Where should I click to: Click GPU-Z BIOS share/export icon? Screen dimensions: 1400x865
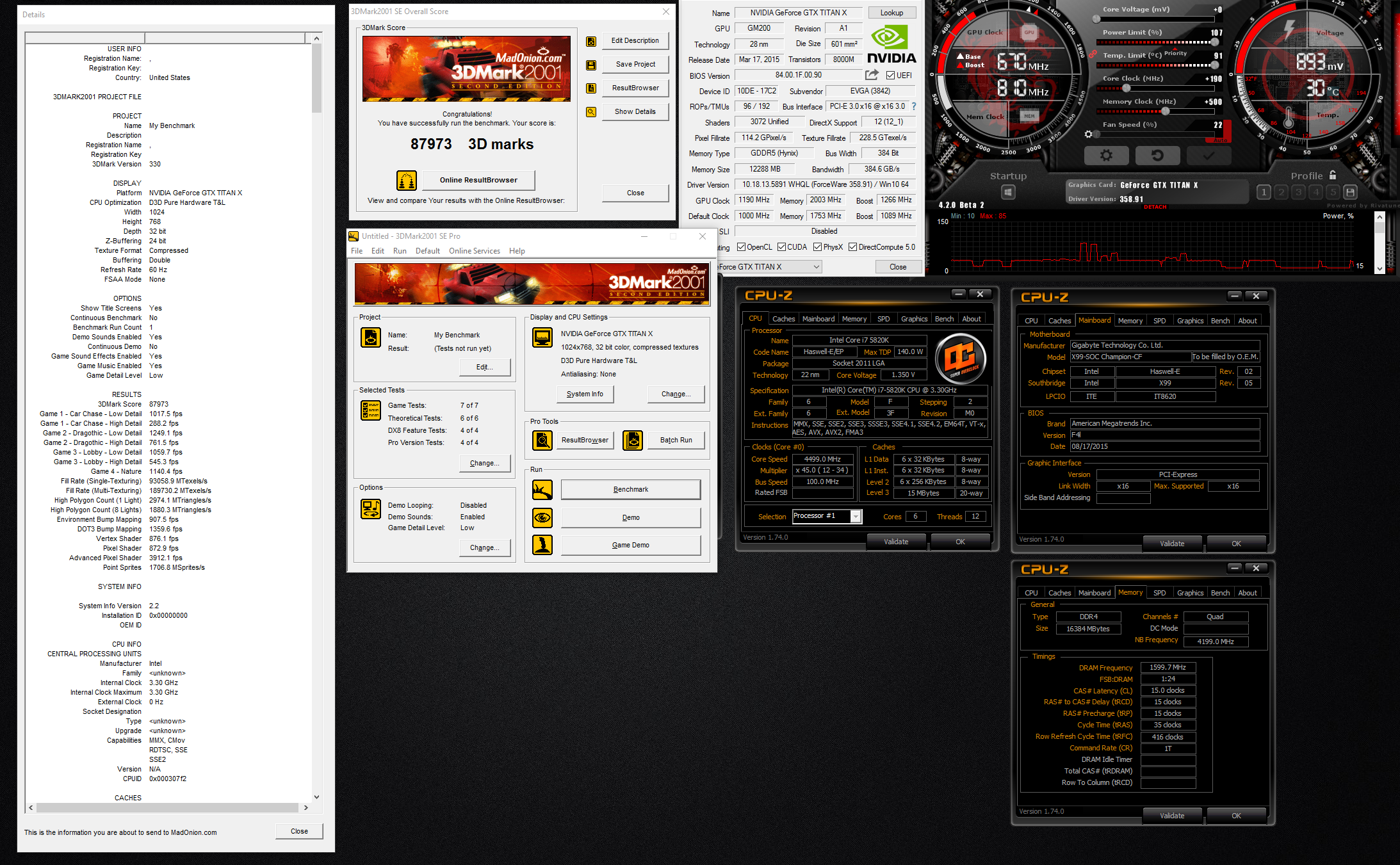[872, 75]
